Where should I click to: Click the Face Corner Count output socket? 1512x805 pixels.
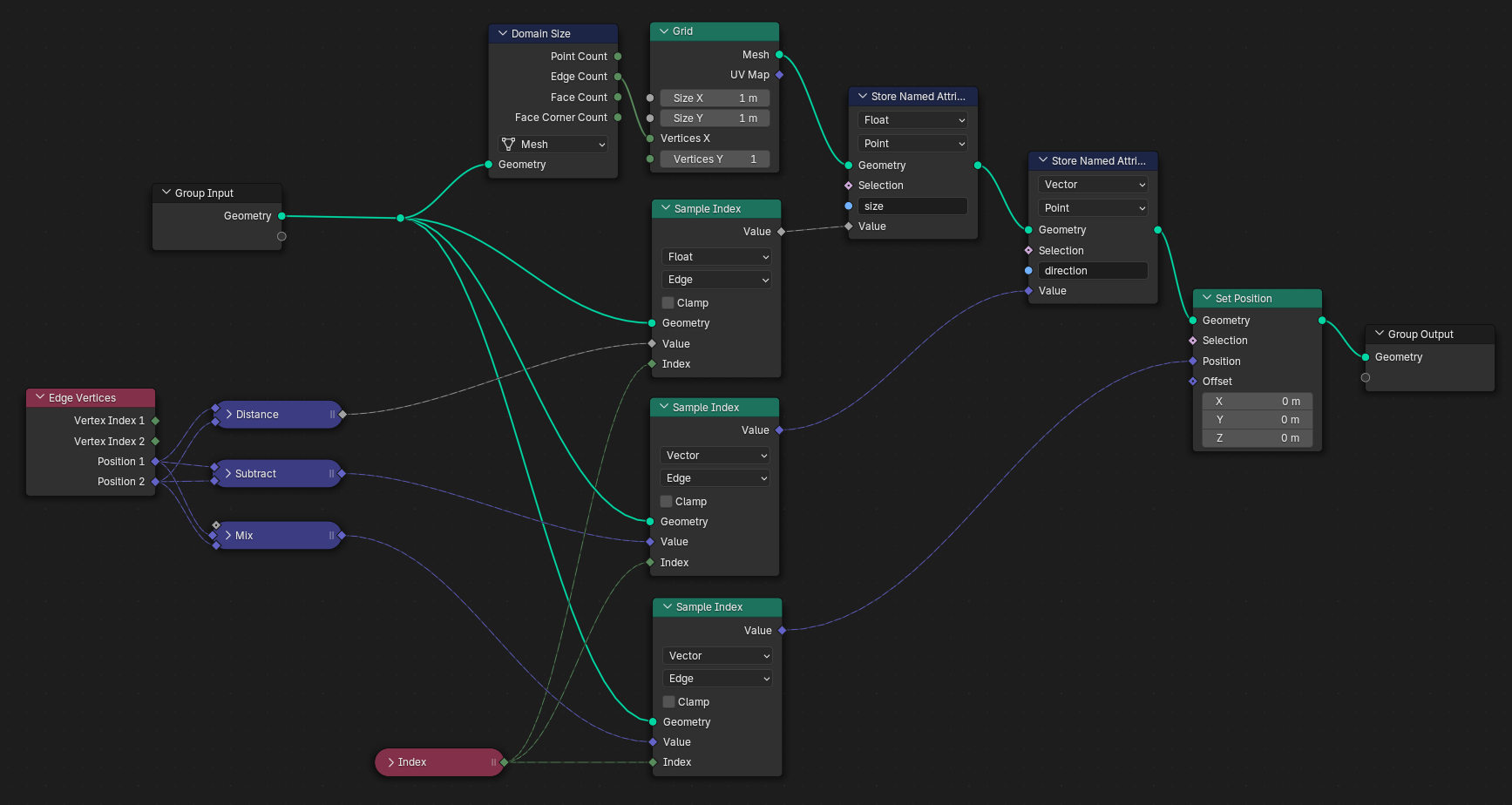[x=618, y=118]
